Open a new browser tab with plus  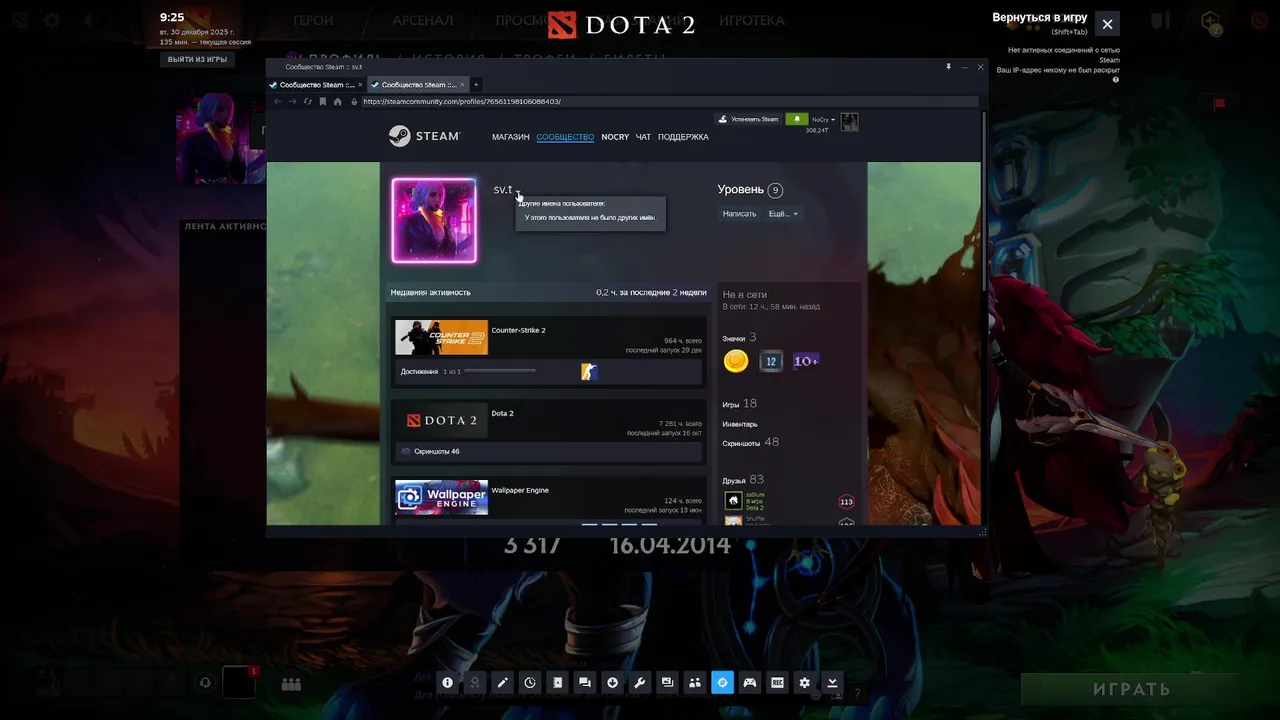click(x=476, y=85)
